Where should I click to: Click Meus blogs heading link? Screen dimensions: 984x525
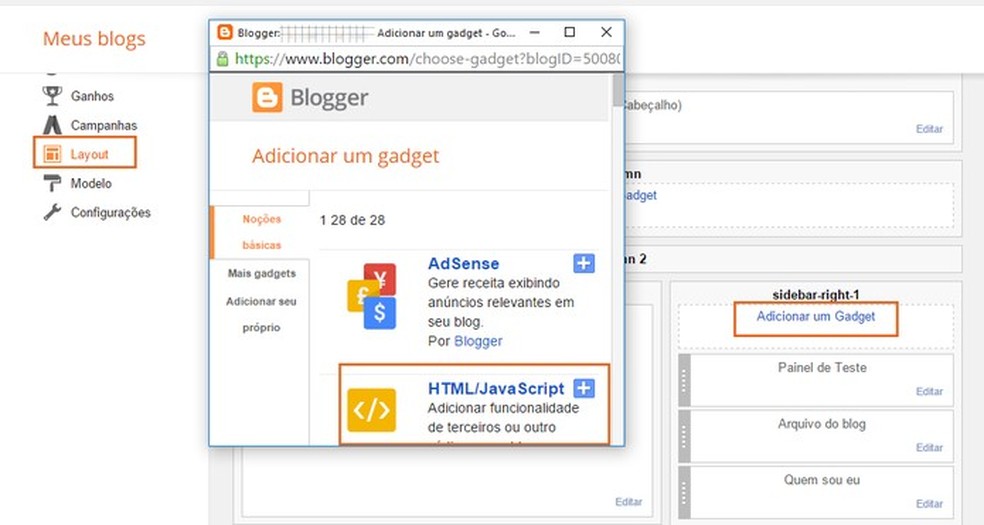[x=94, y=39]
